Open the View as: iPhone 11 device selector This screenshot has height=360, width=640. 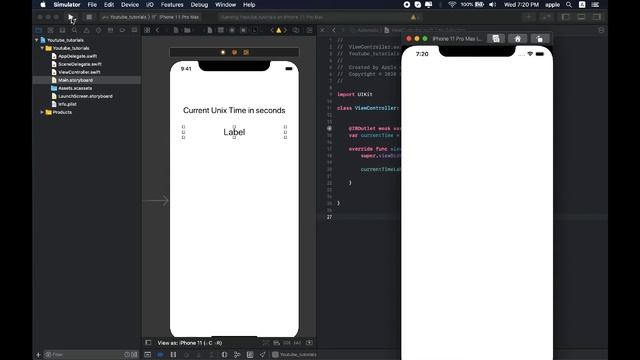point(190,343)
